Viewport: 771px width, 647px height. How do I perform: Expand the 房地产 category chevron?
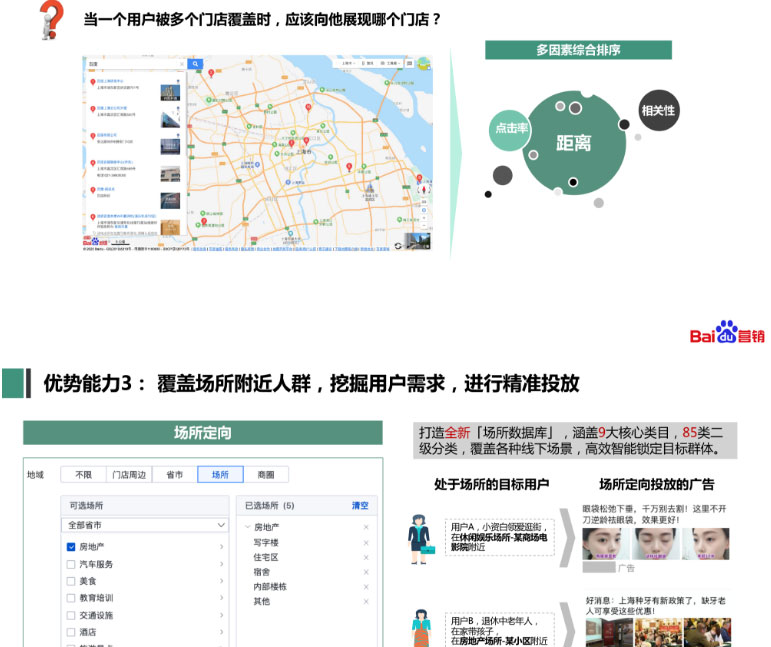[x=222, y=547]
